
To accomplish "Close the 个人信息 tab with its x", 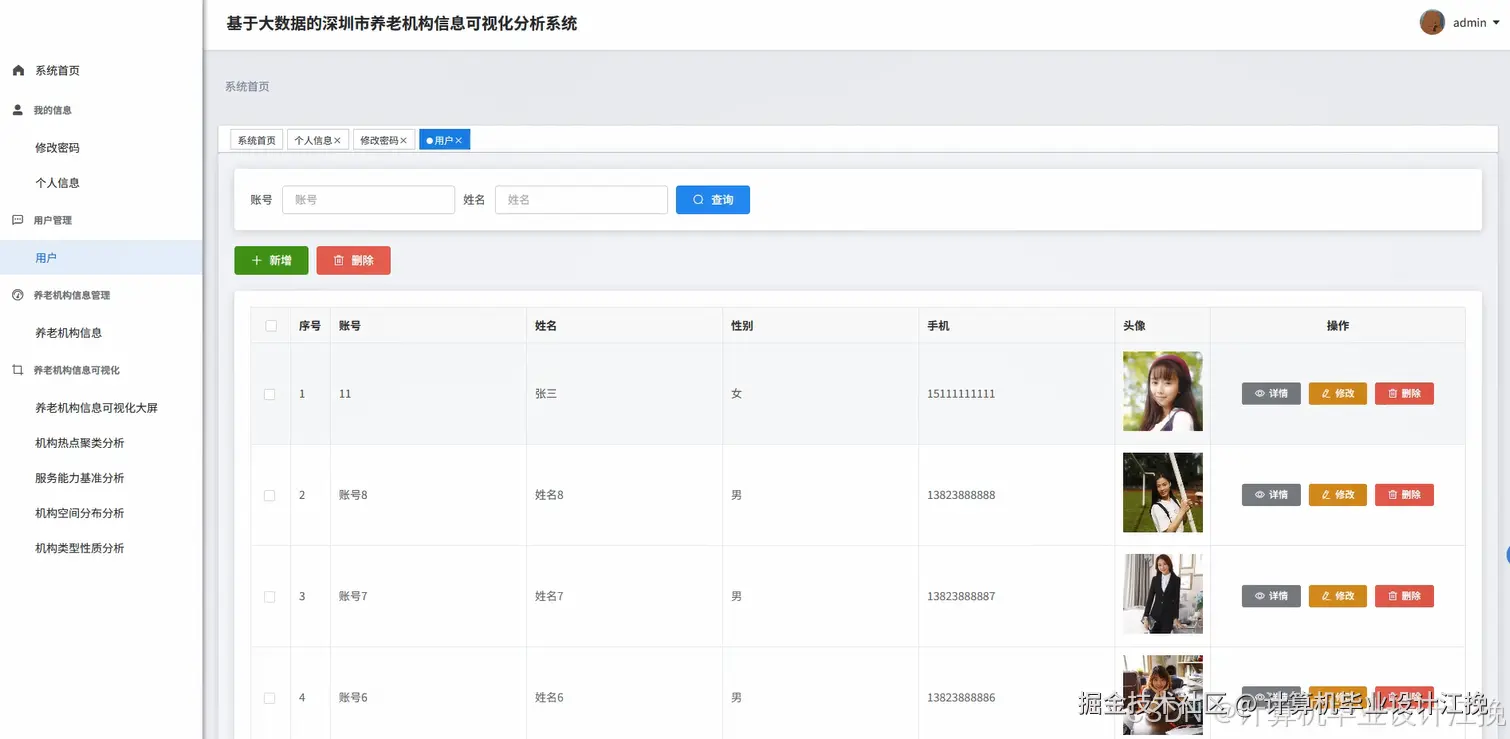I will click(337, 141).
